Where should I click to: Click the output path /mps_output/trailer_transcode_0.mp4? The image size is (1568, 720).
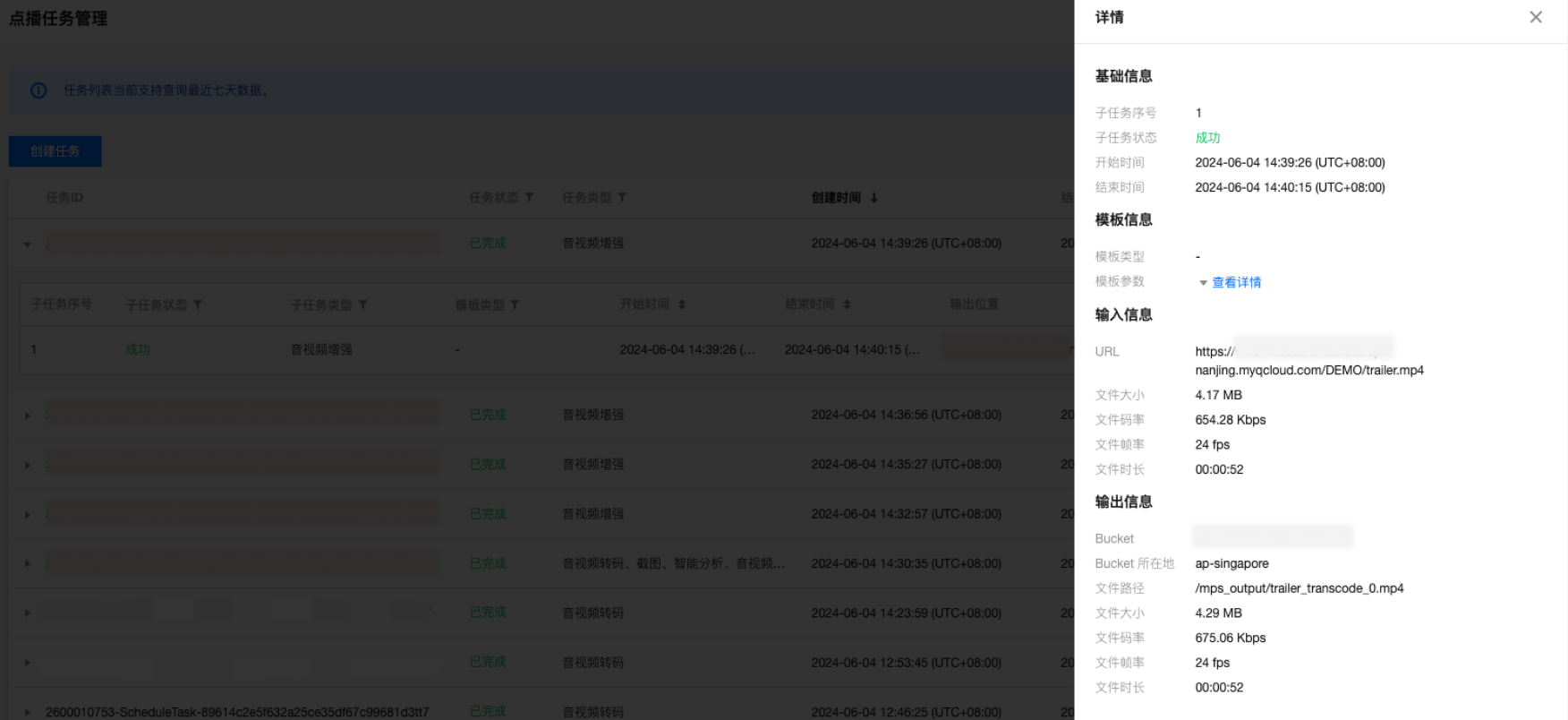1300,588
